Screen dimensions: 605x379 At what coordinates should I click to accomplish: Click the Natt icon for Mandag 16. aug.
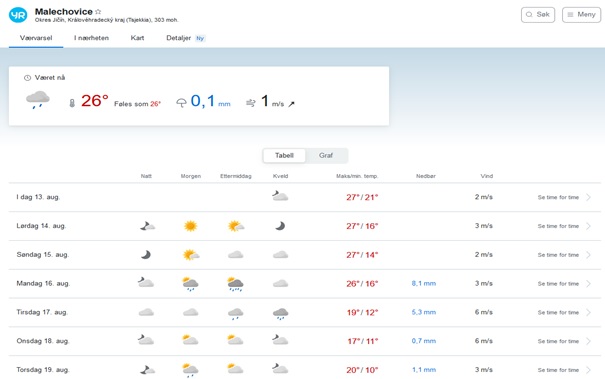(146, 283)
